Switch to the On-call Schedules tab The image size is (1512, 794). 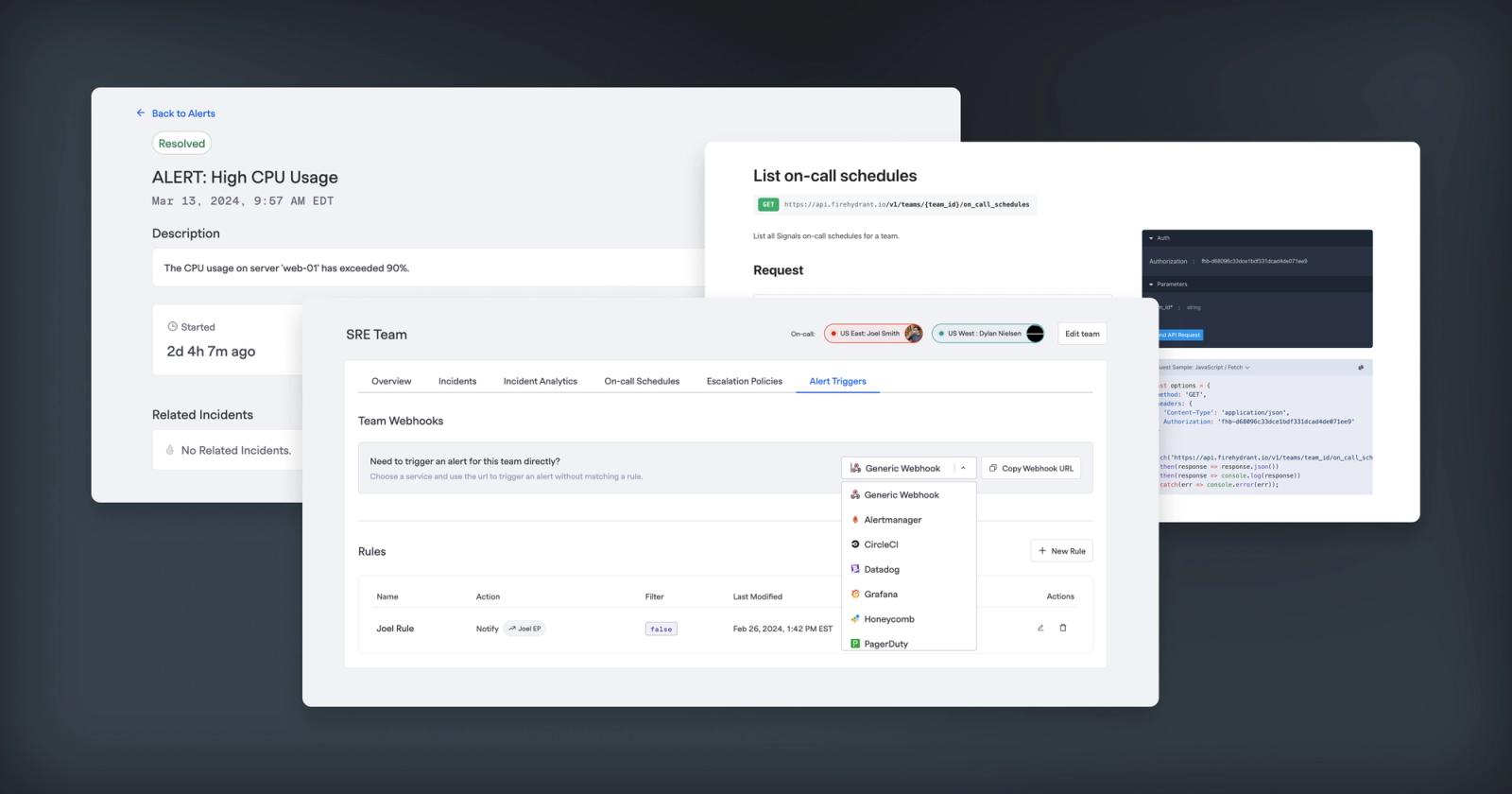tap(642, 381)
